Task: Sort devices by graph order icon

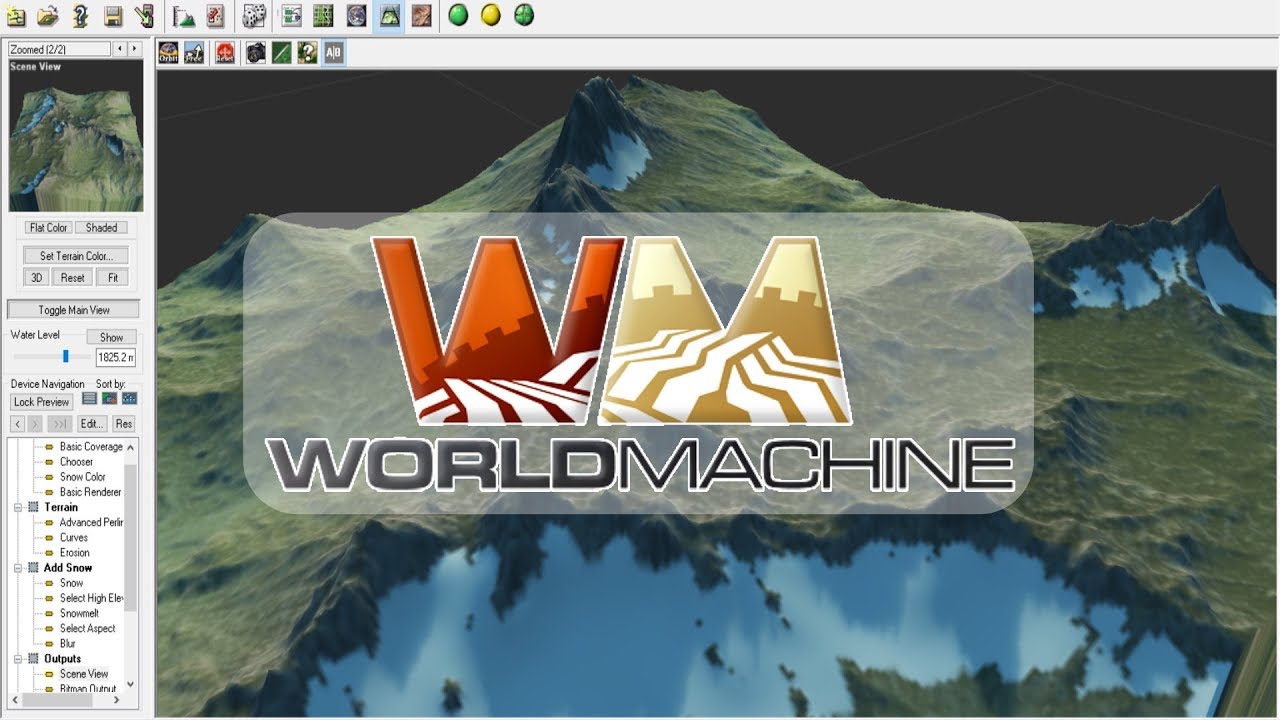Action: (129, 398)
